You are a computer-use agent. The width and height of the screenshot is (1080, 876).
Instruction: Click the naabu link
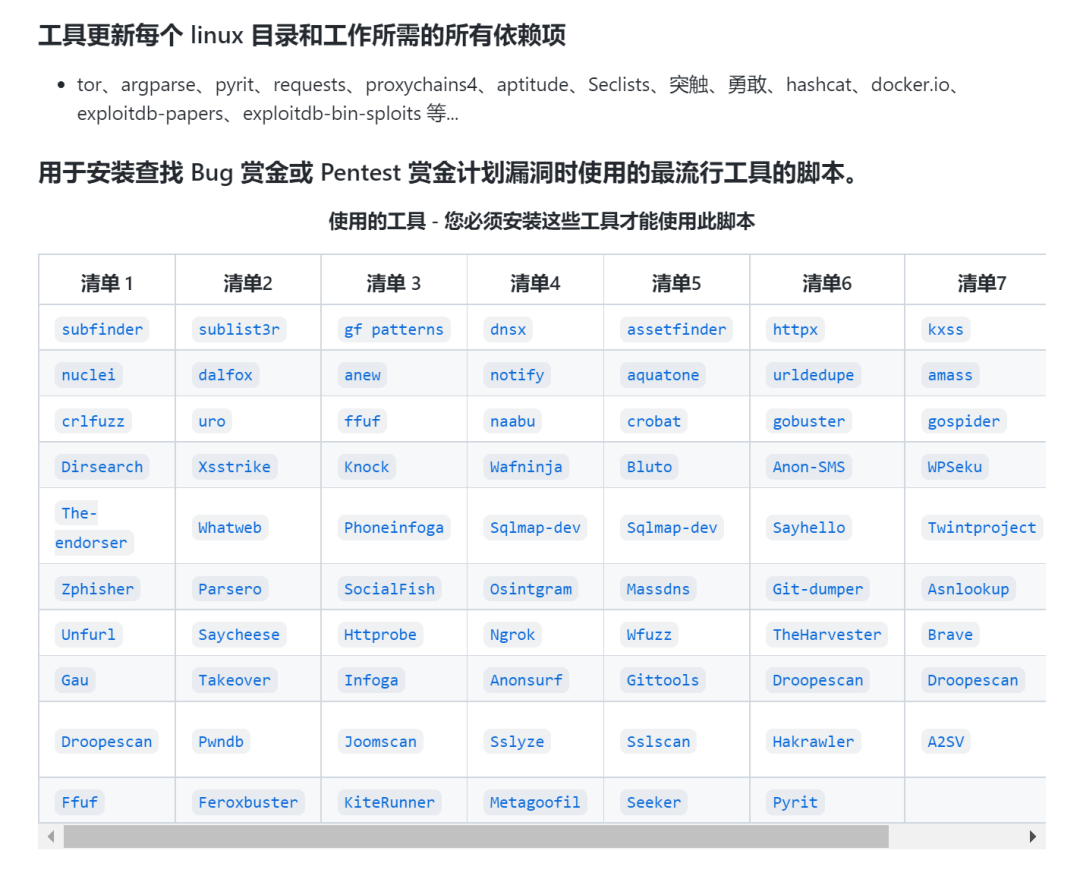512,421
